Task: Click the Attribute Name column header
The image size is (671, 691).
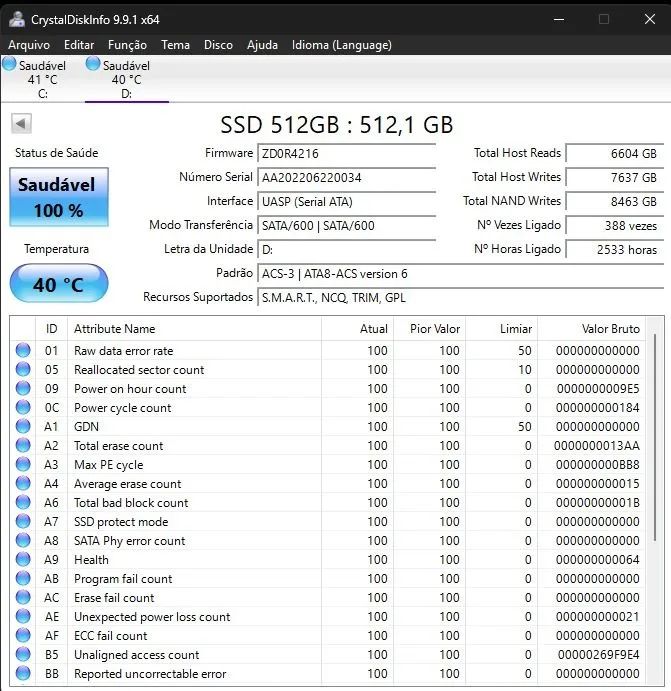Action: [x=194, y=329]
